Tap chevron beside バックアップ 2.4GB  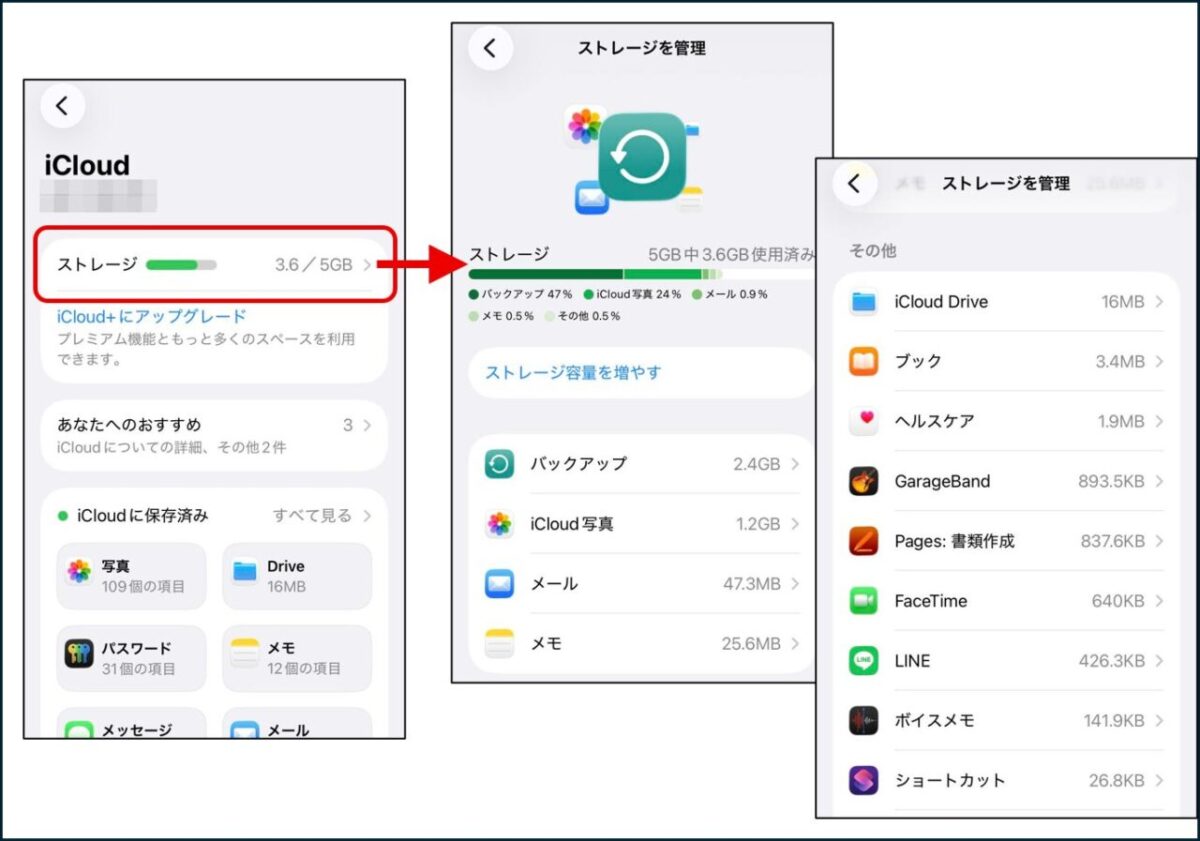pos(795,464)
